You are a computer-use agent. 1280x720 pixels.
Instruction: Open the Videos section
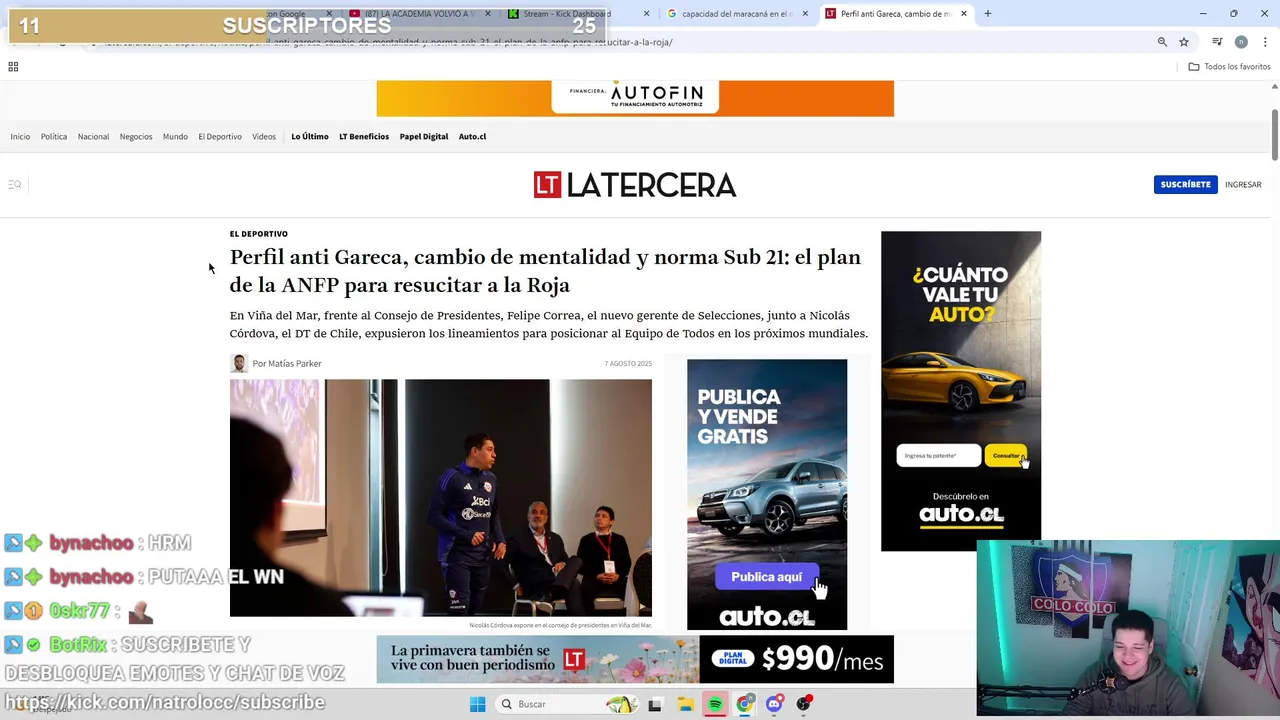click(264, 137)
